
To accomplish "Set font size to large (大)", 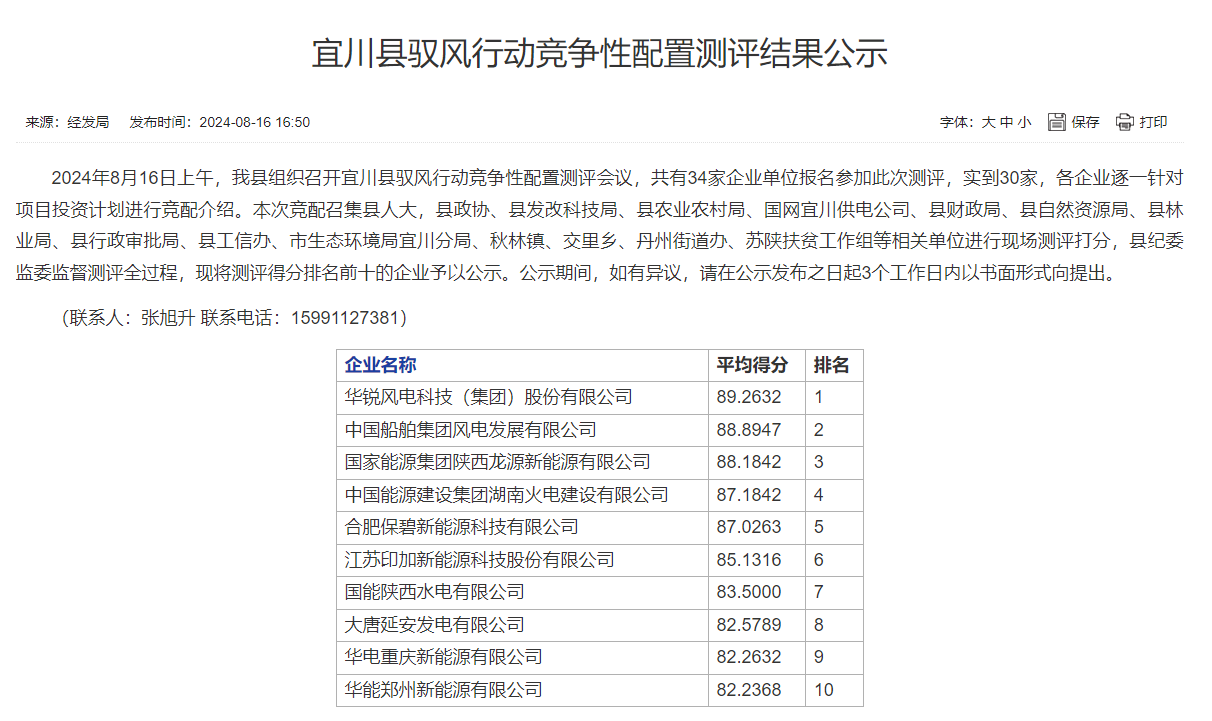I will 987,122.
